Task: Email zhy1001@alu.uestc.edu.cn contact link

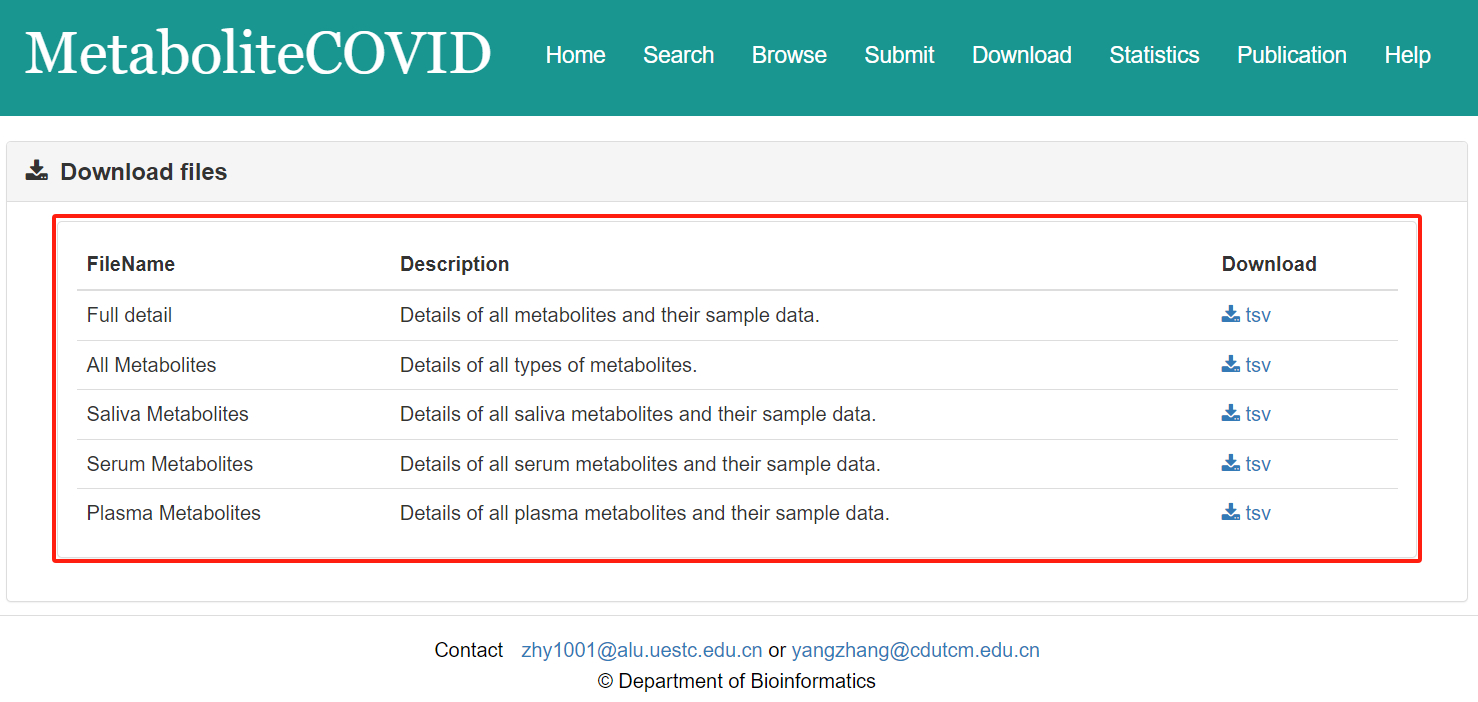Action: pos(642,650)
